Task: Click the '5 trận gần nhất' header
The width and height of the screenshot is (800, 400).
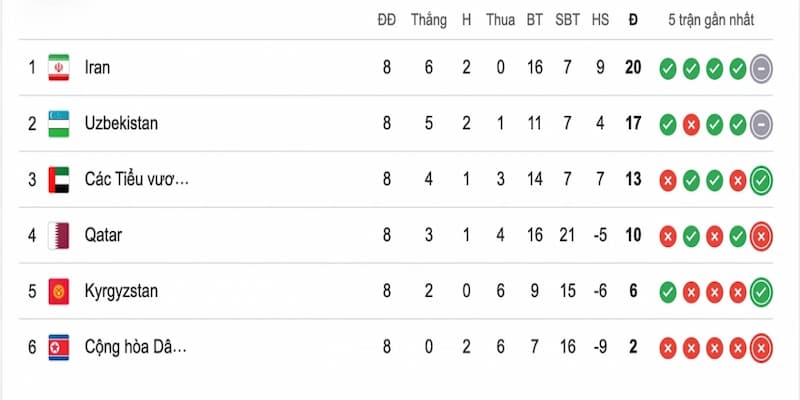Action: pyautogui.click(x=711, y=20)
